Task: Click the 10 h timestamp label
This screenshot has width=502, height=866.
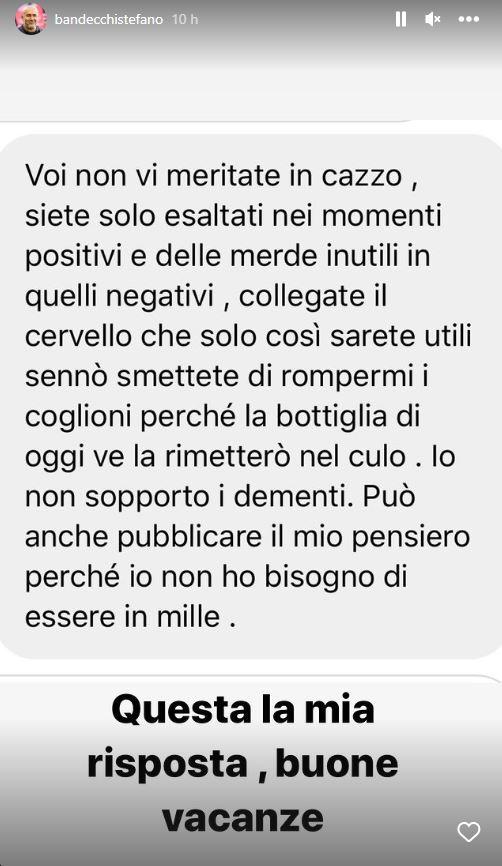Action: click(x=185, y=19)
